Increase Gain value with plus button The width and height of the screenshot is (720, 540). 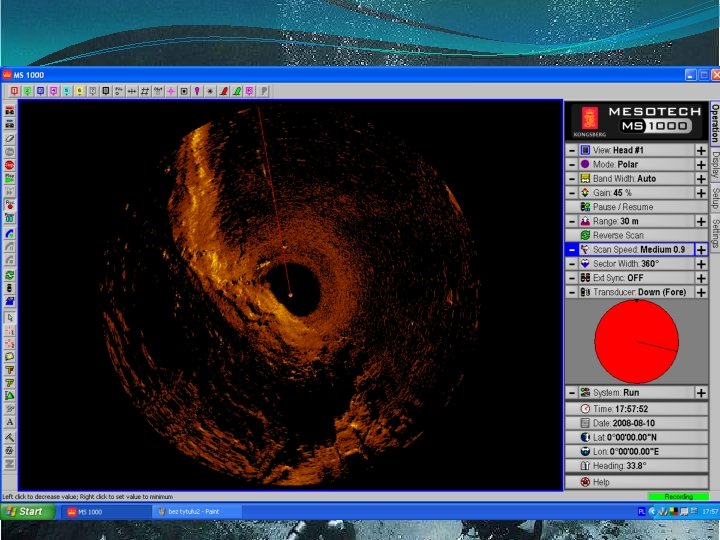tap(701, 193)
